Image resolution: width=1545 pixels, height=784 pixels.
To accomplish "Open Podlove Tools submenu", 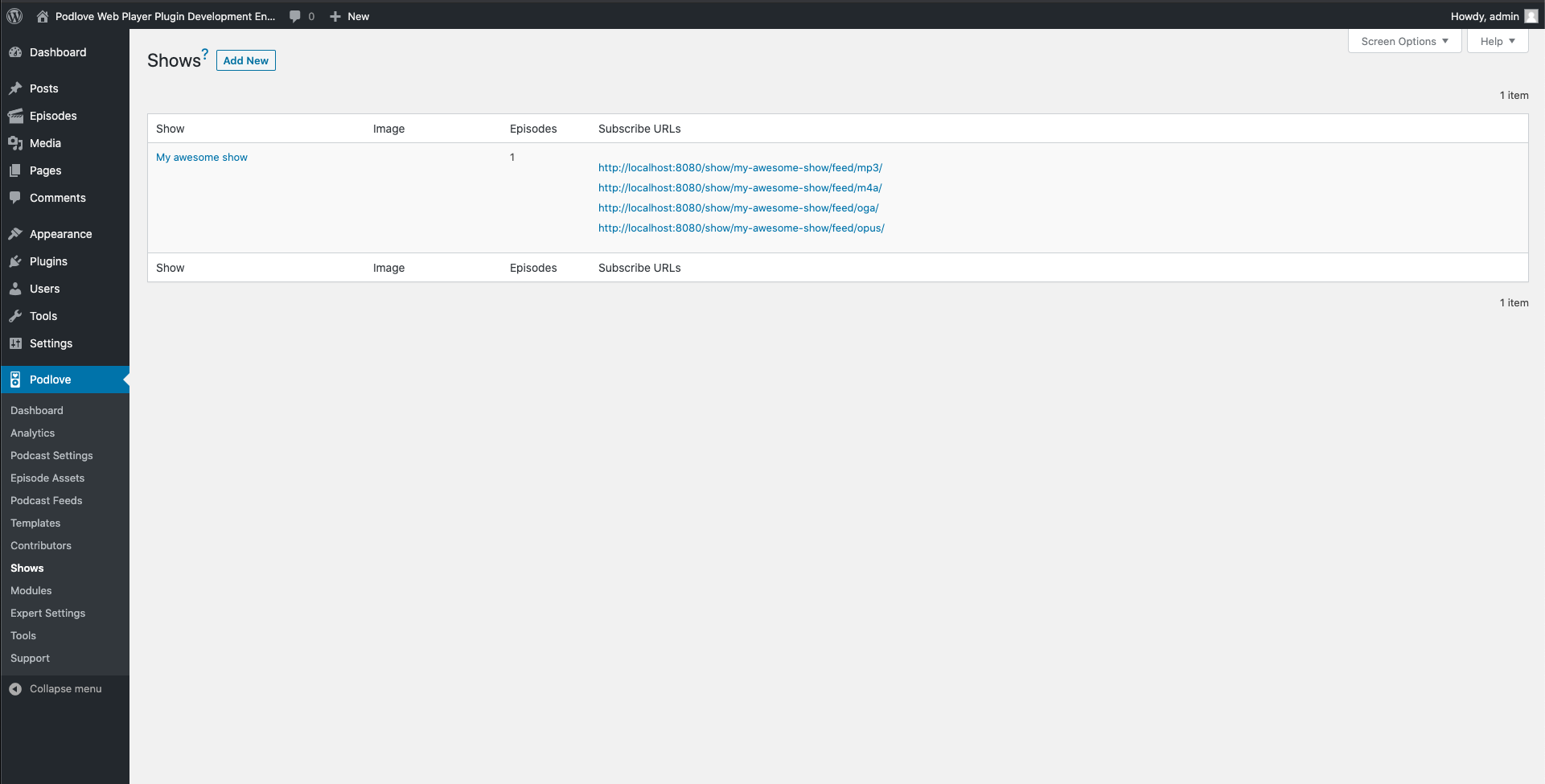I will (x=23, y=635).
